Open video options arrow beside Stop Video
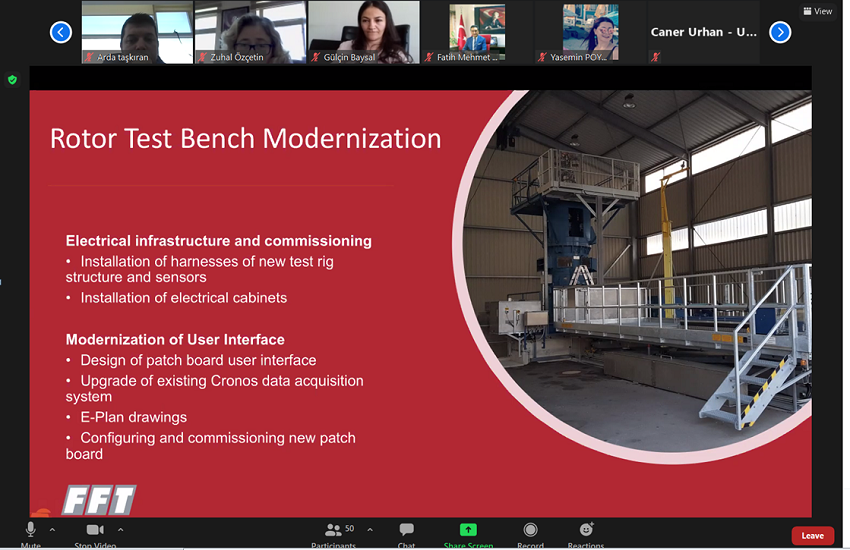Image resolution: width=850 pixels, height=550 pixels. pos(120,529)
